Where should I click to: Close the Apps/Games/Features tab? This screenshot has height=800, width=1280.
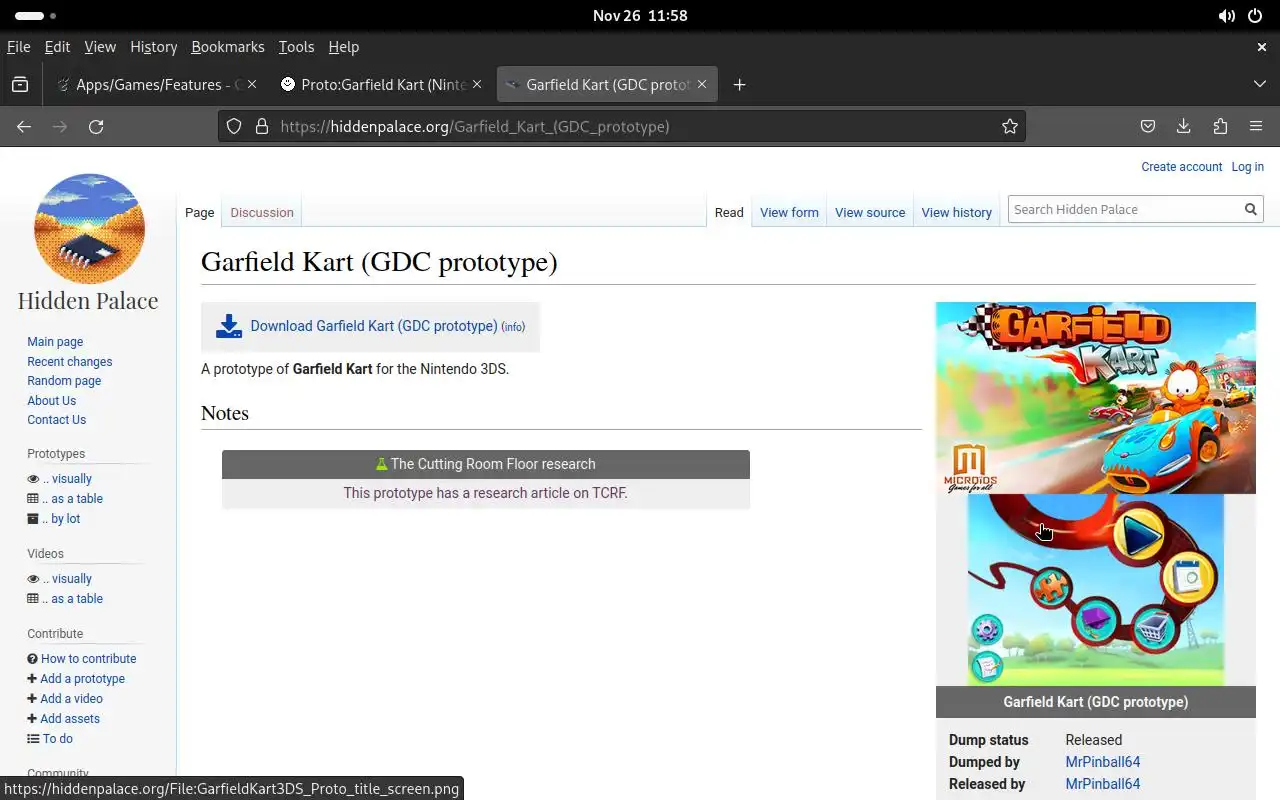point(252,85)
